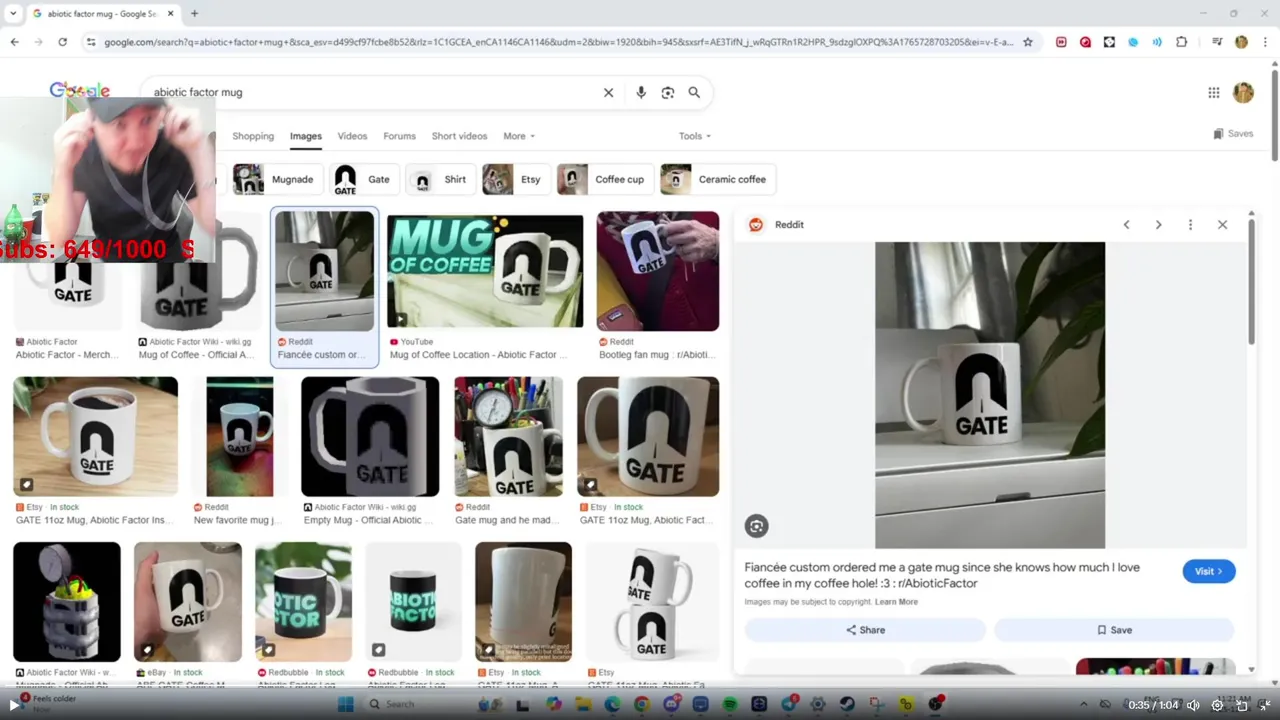Viewport: 1280px width, 720px height.
Task: Open the Google apps grid
Action: [x=1214, y=92]
